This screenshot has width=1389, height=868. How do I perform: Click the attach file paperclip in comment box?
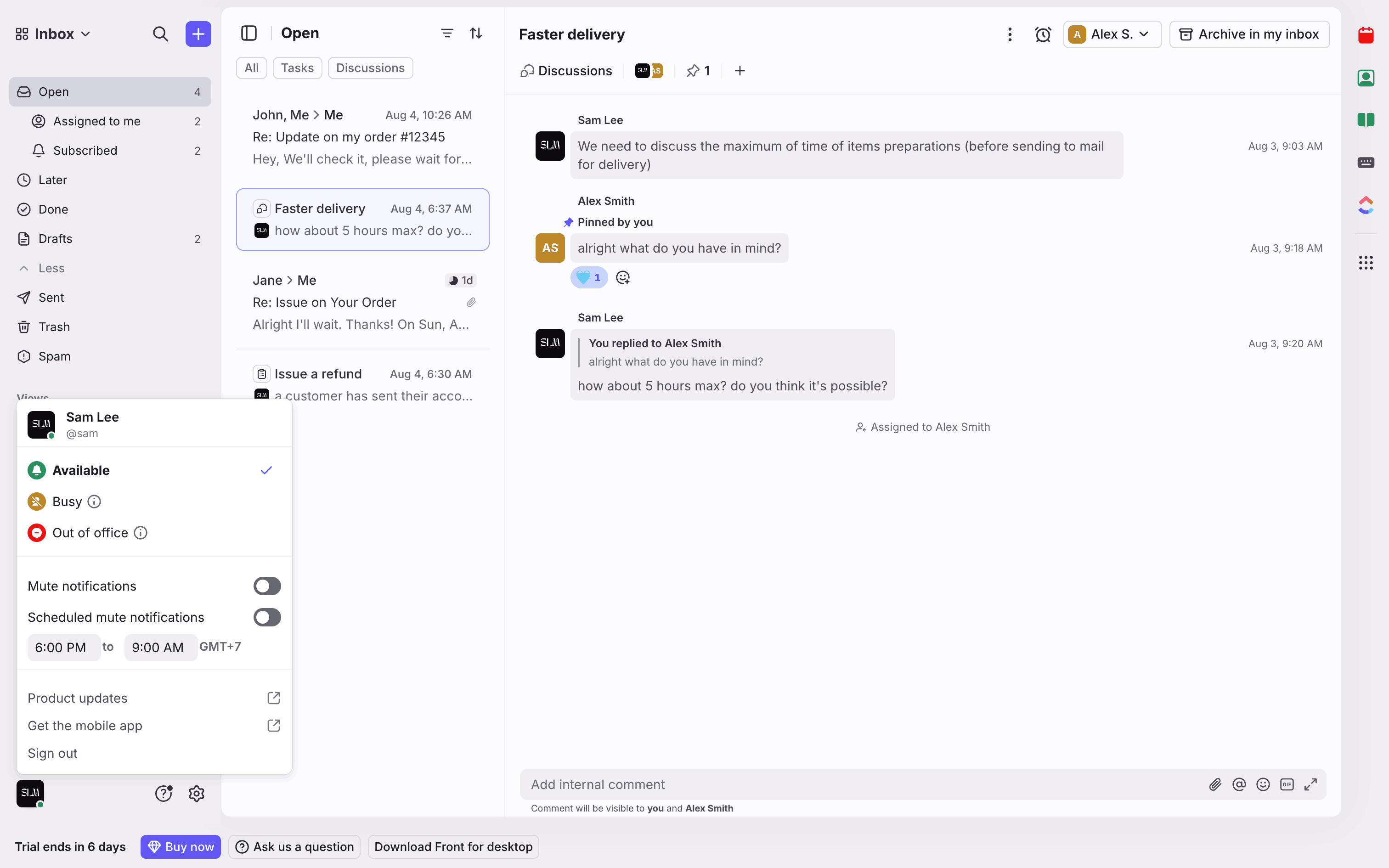click(x=1214, y=784)
